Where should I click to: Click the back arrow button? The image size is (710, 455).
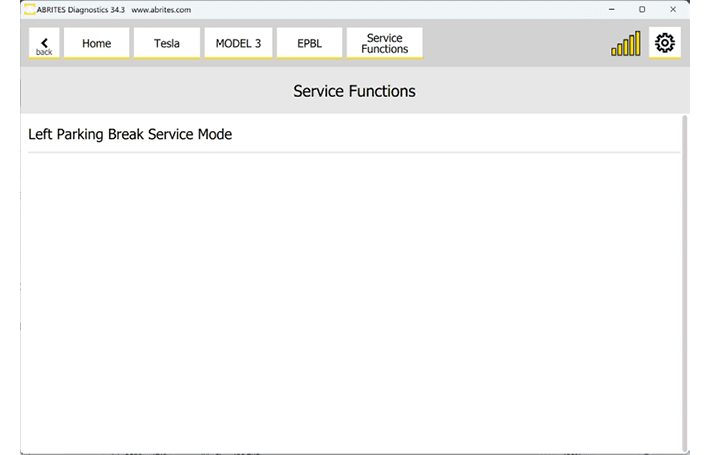(44, 44)
